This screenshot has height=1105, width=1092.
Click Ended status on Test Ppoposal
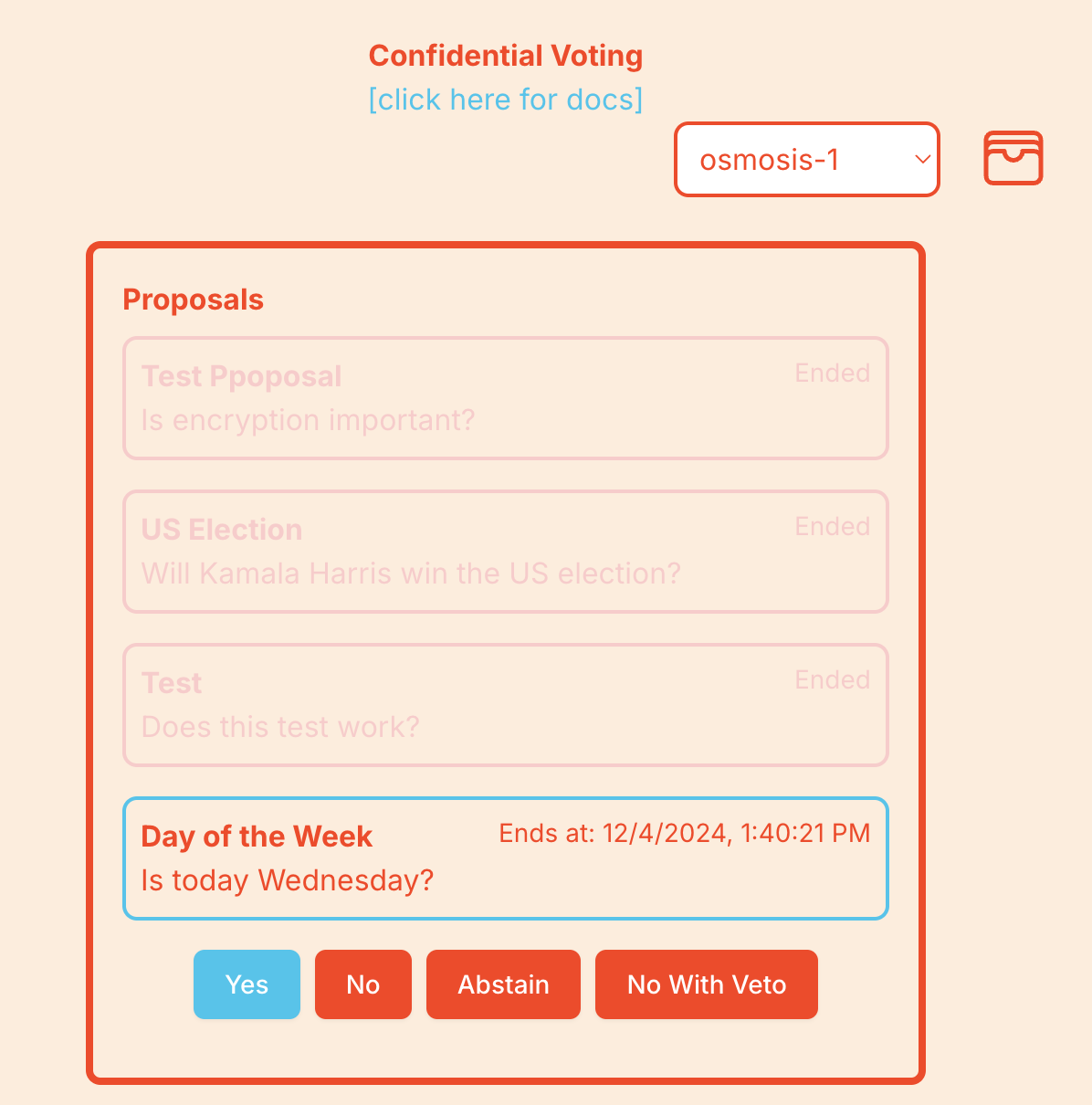tap(832, 373)
